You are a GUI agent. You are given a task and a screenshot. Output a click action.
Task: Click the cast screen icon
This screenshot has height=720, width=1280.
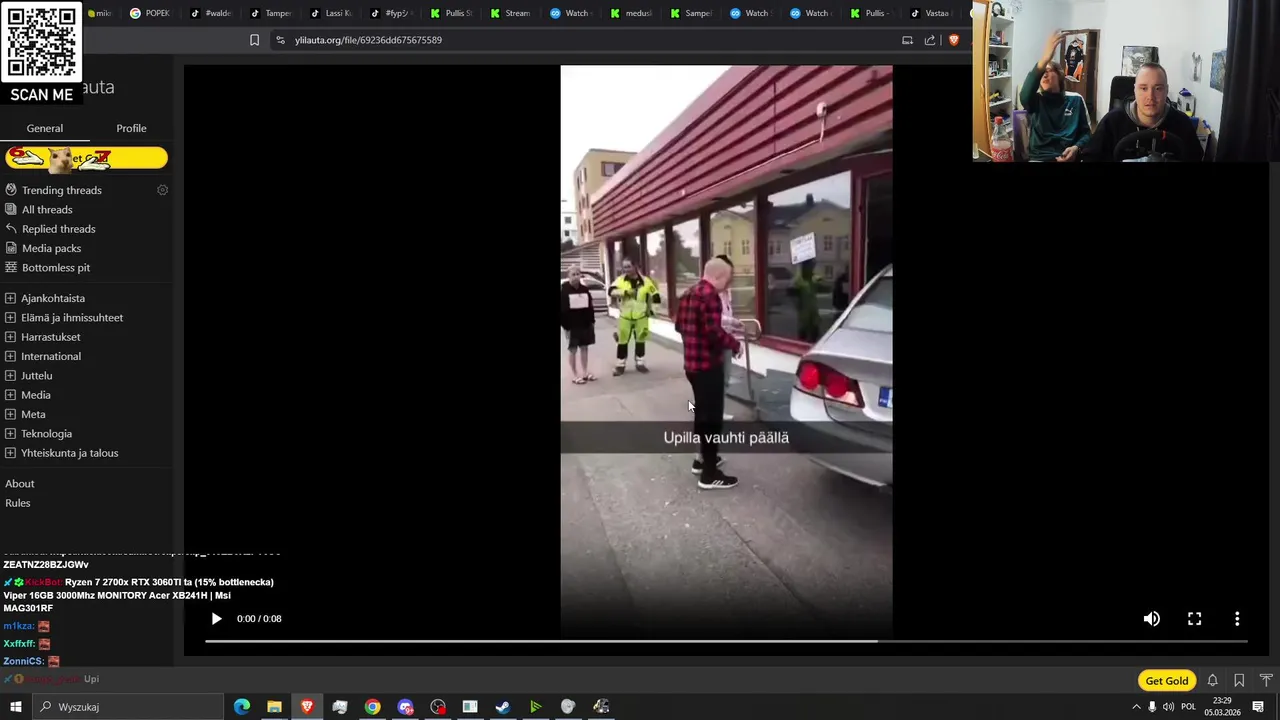(907, 40)
